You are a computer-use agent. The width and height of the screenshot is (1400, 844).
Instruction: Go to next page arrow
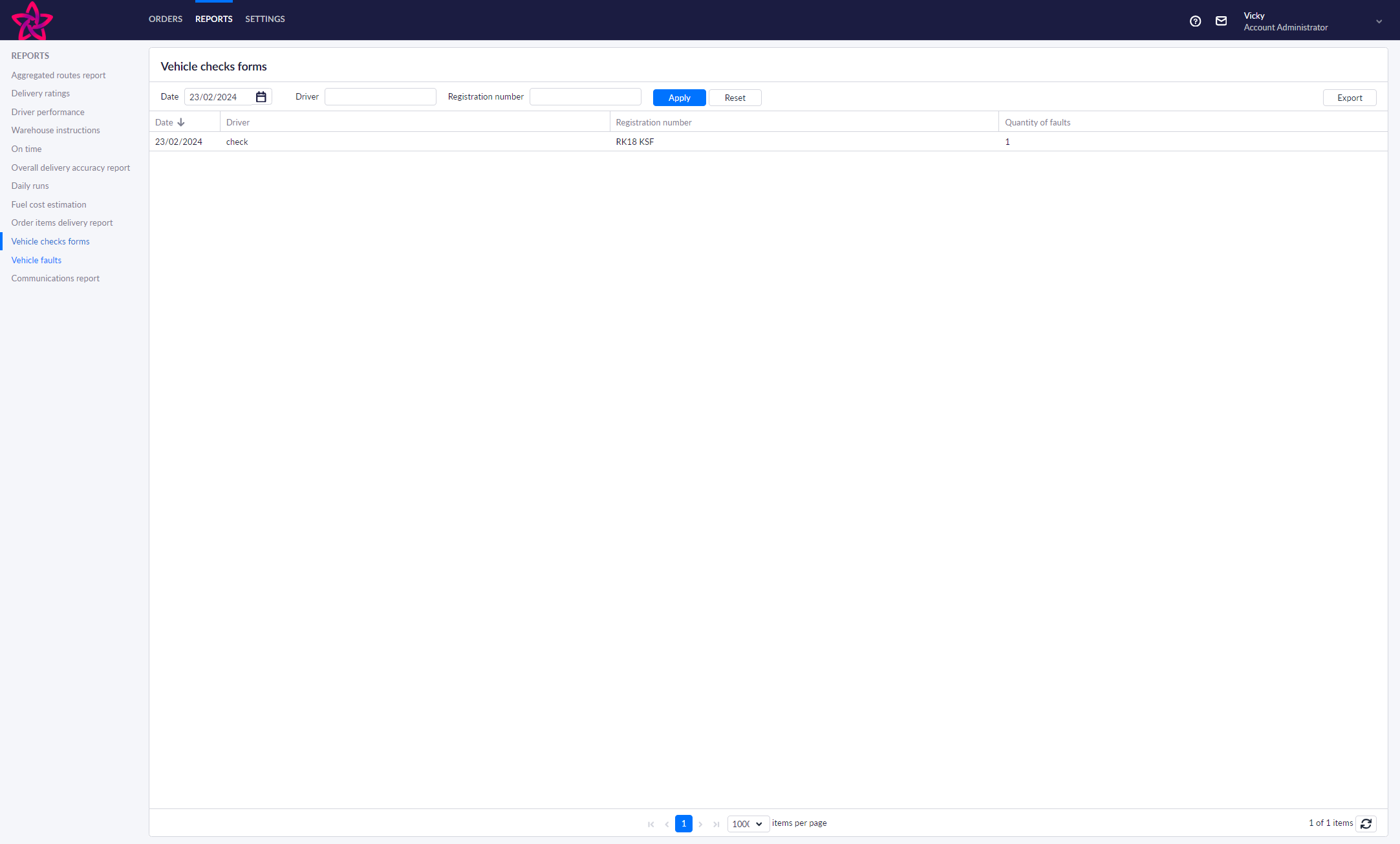click(700, 824)
